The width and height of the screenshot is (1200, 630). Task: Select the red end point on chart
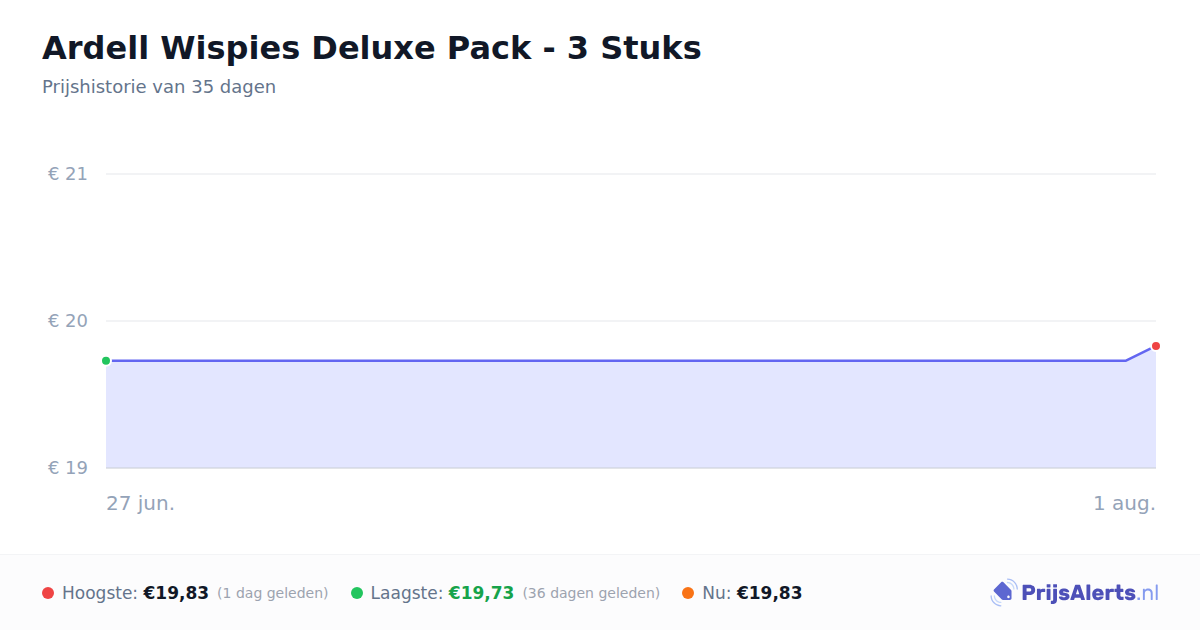(x=1156, y=346)
